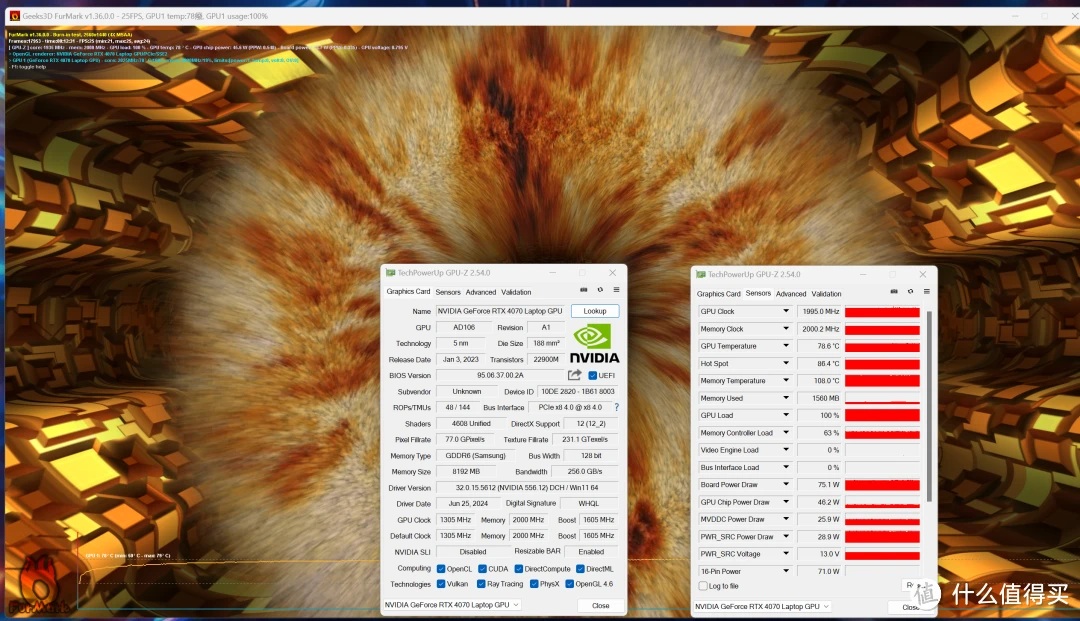Click the Sensors window vertical scrollbar
This screenshot has width=1080, height=621.
point(929,406)
